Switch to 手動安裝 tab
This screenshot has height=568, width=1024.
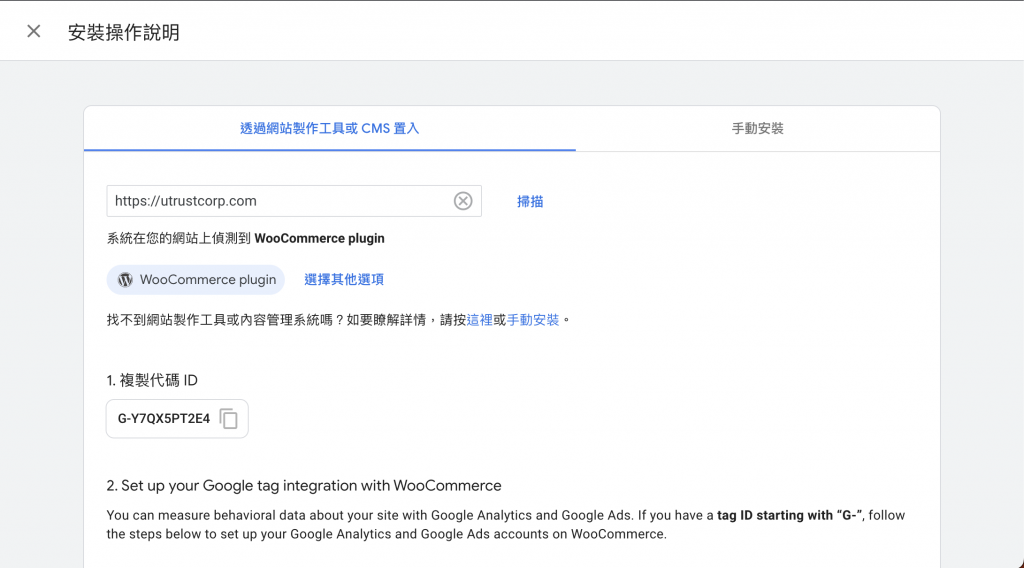(758, 129)
